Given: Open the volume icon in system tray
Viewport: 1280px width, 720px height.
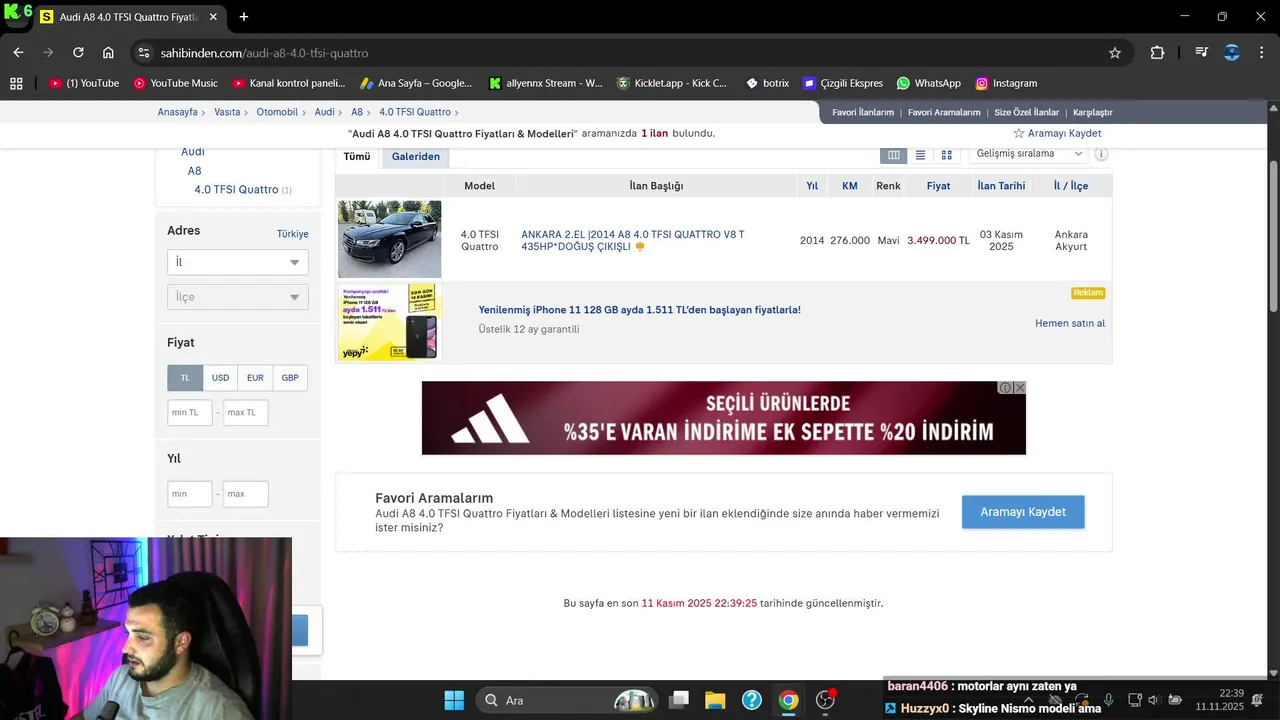Looking at the screenshot, I should click(1153, 700).
